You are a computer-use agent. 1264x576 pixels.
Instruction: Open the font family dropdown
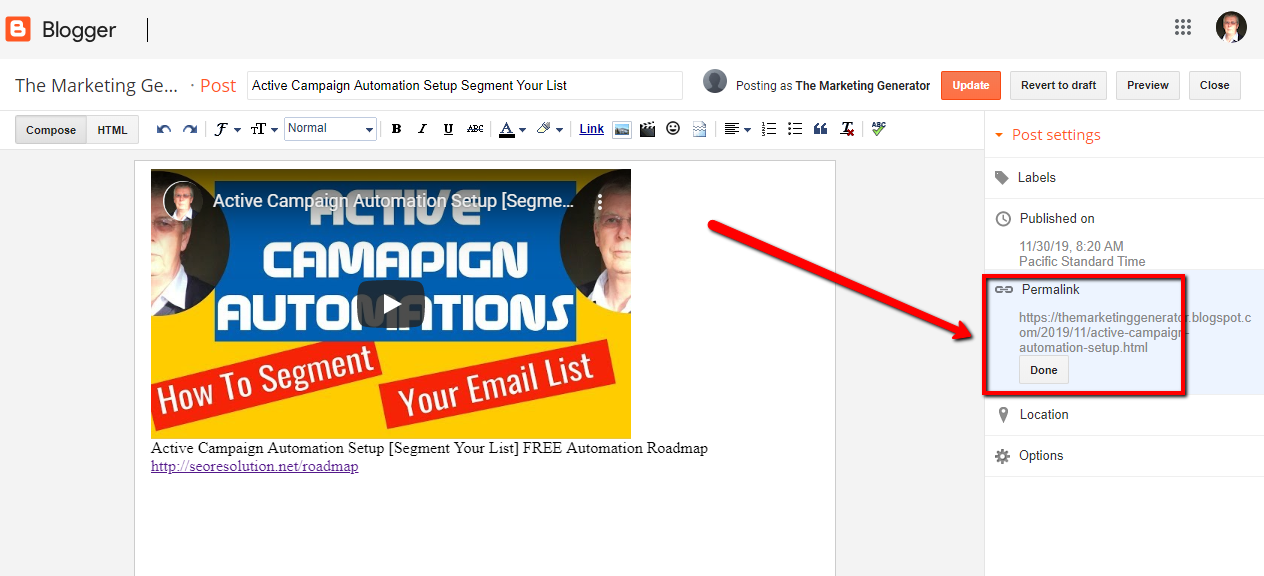pyautogui.click(x=227, y=129)
